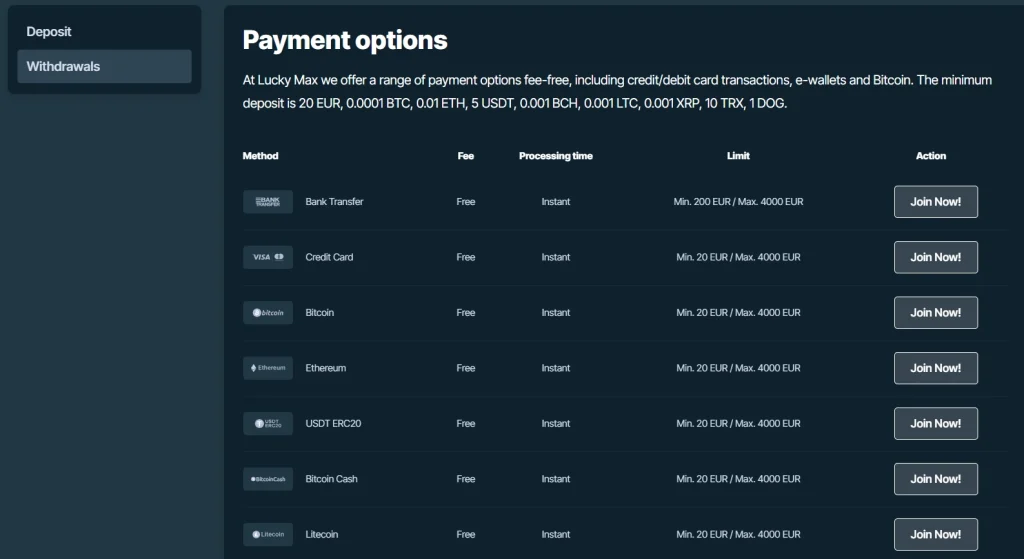Click Join Now for Bank Transfer

click(936, 202)
